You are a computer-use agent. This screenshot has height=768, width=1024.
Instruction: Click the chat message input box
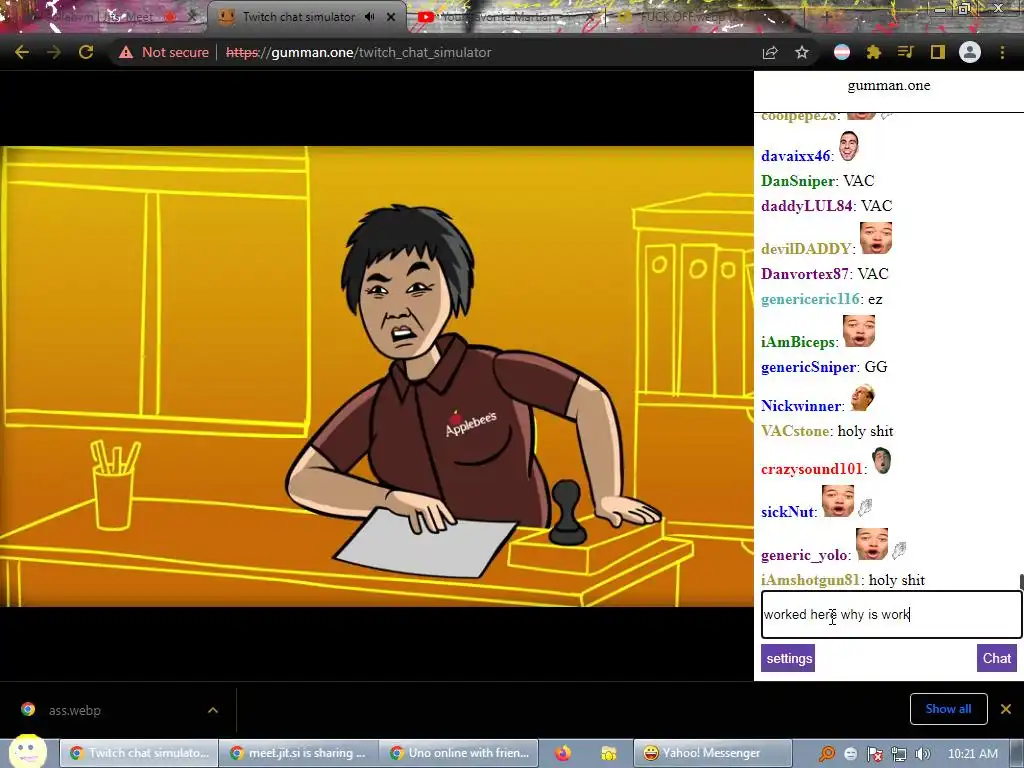click(891, 615)
